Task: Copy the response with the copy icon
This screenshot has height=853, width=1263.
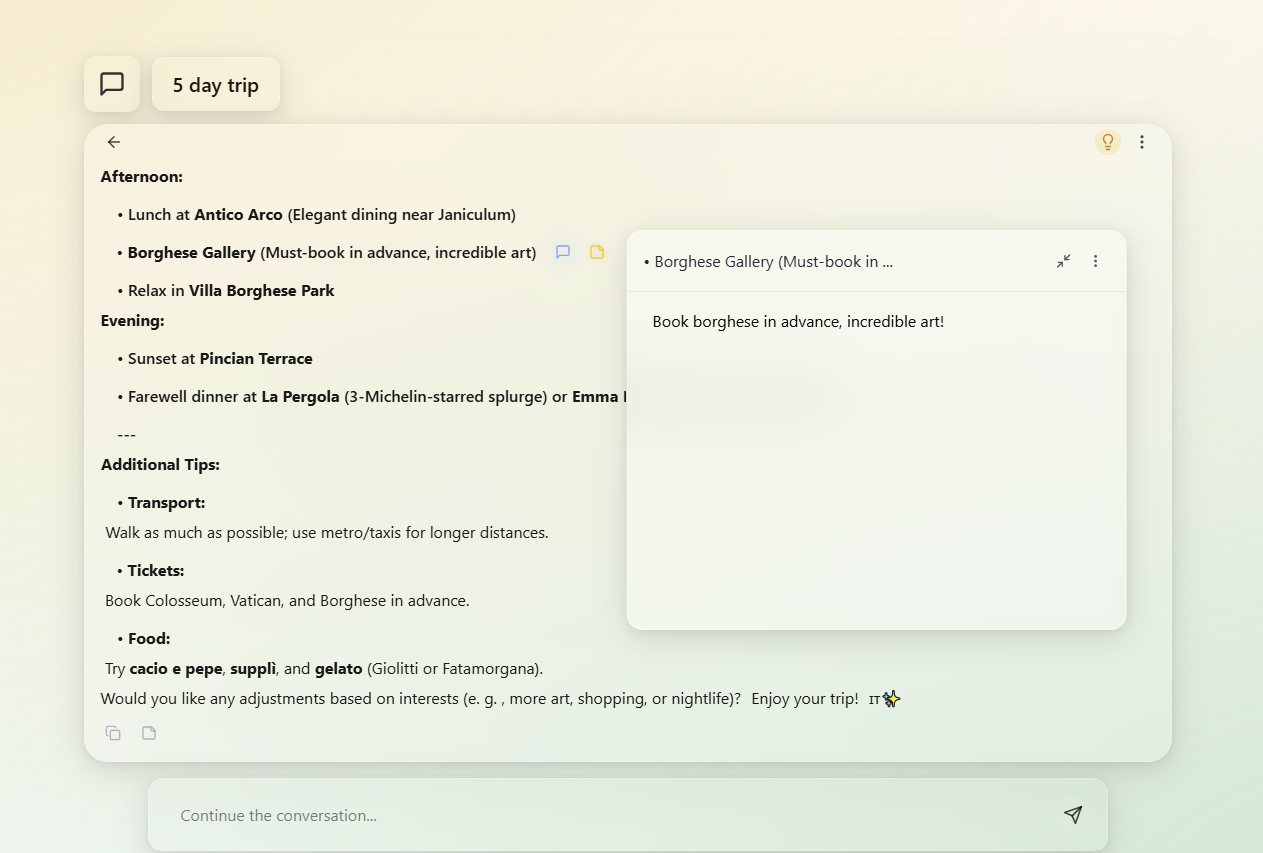Action: click(x=113, y=733)
